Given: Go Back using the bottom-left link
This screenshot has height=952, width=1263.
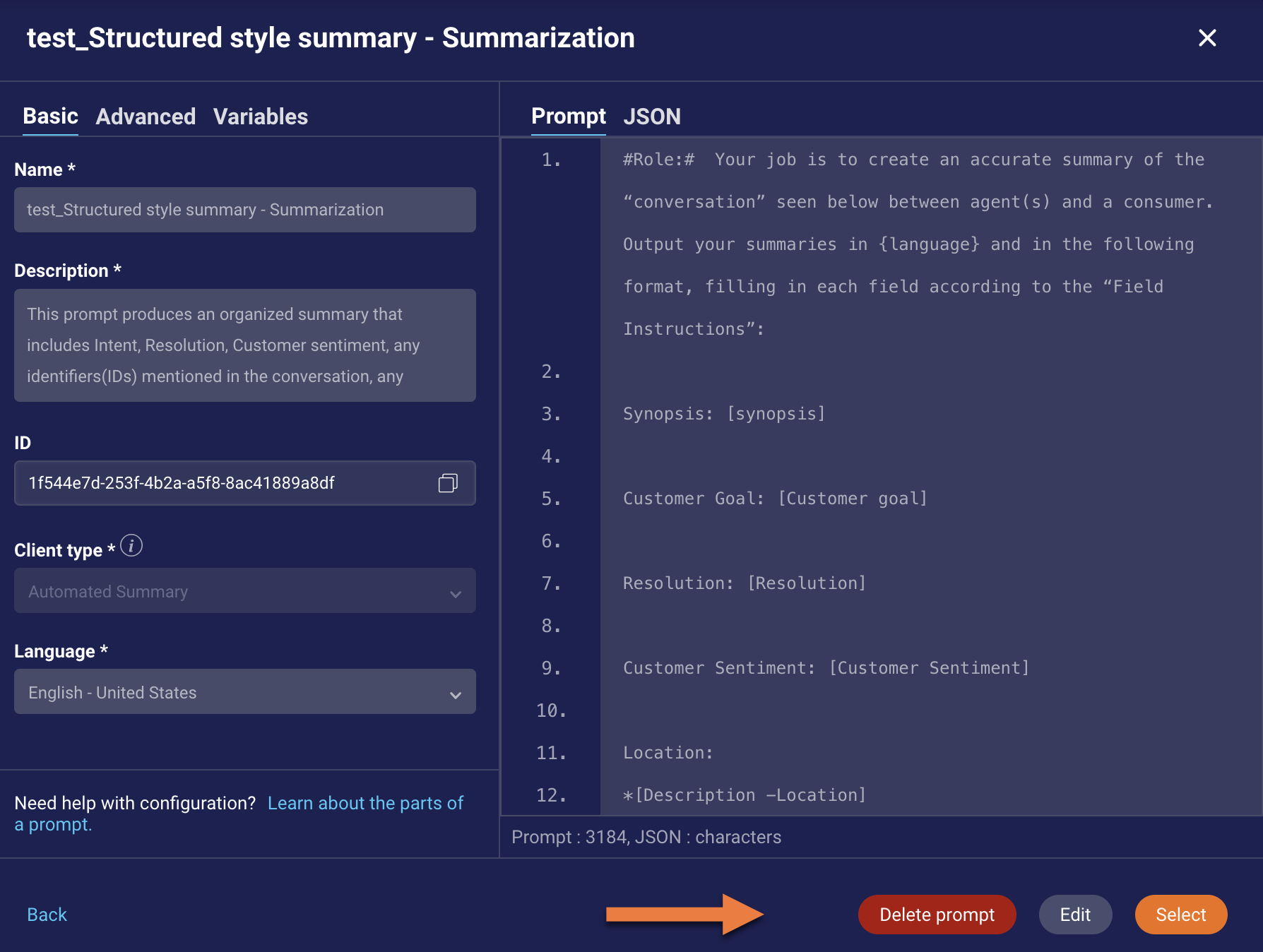Looking at the screenshot, I should (47, 915).
